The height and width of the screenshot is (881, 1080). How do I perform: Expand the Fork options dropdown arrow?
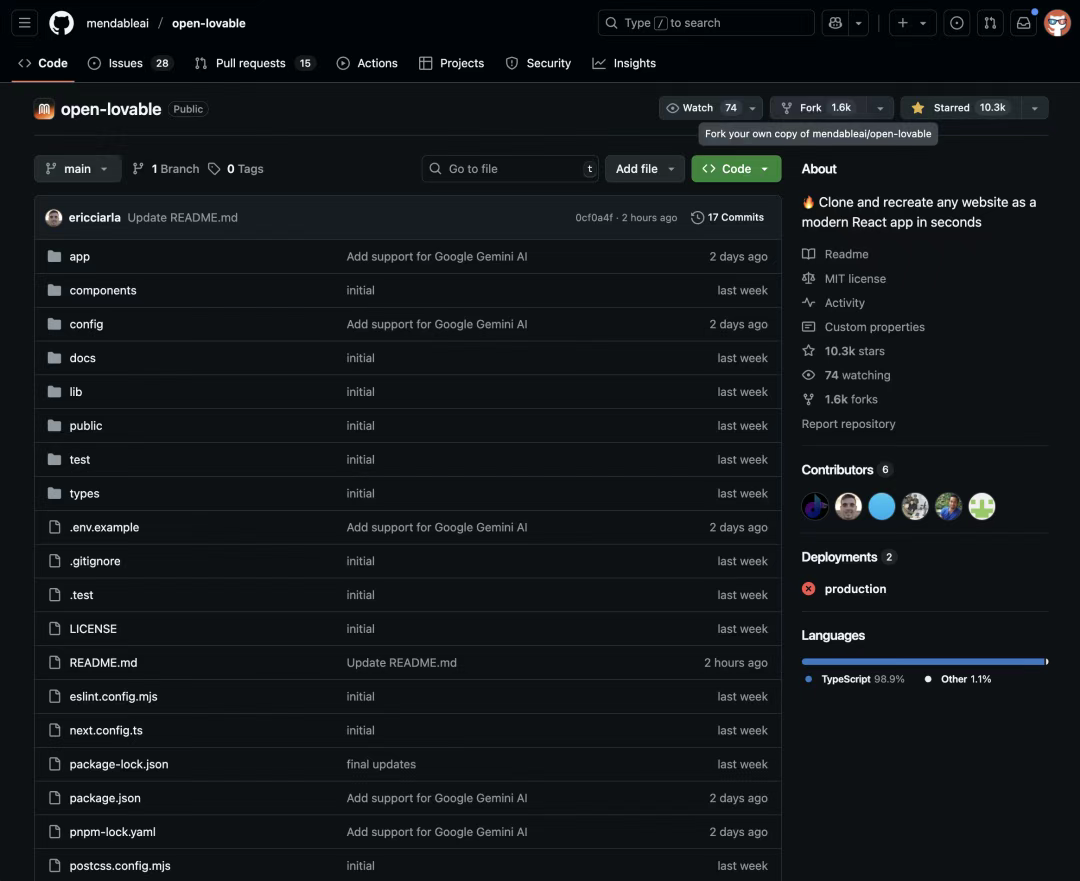[880, 108]
